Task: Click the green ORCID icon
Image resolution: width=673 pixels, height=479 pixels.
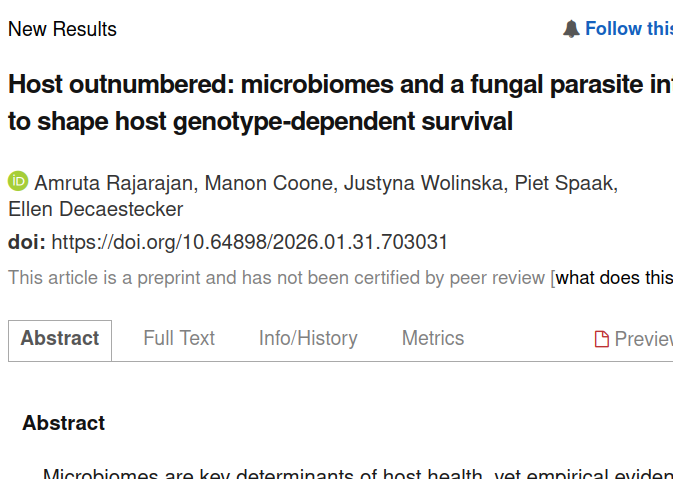Action: (18, 182)
